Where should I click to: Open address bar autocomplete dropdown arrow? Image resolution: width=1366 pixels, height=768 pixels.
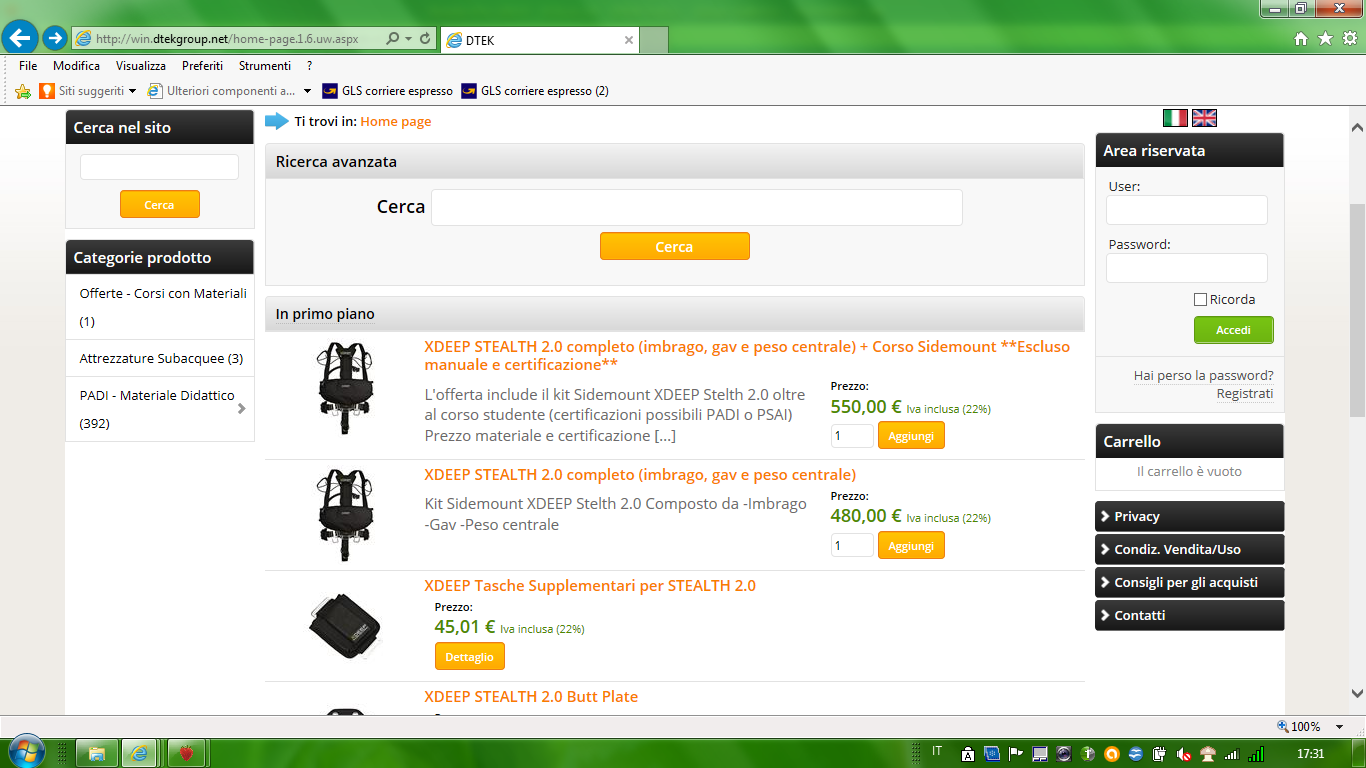pos(409,39)
